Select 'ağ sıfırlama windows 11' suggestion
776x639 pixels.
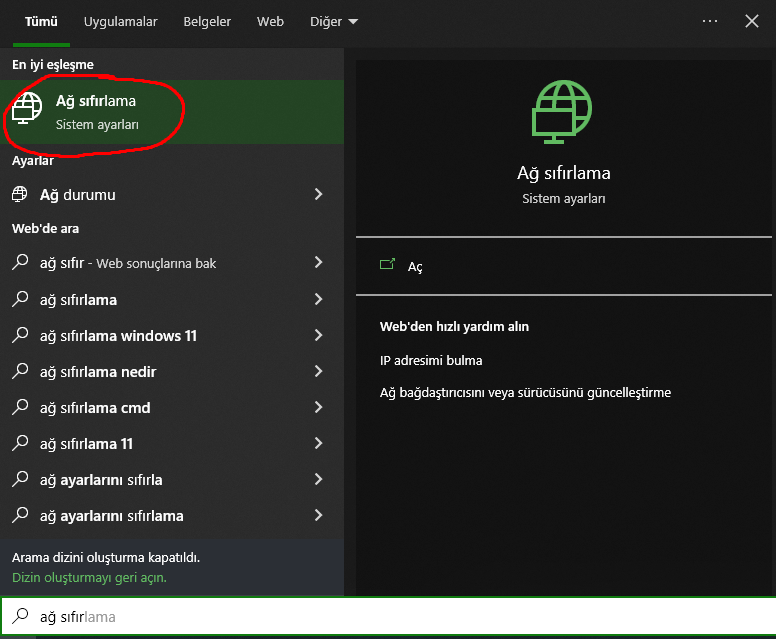pos(172,335)
